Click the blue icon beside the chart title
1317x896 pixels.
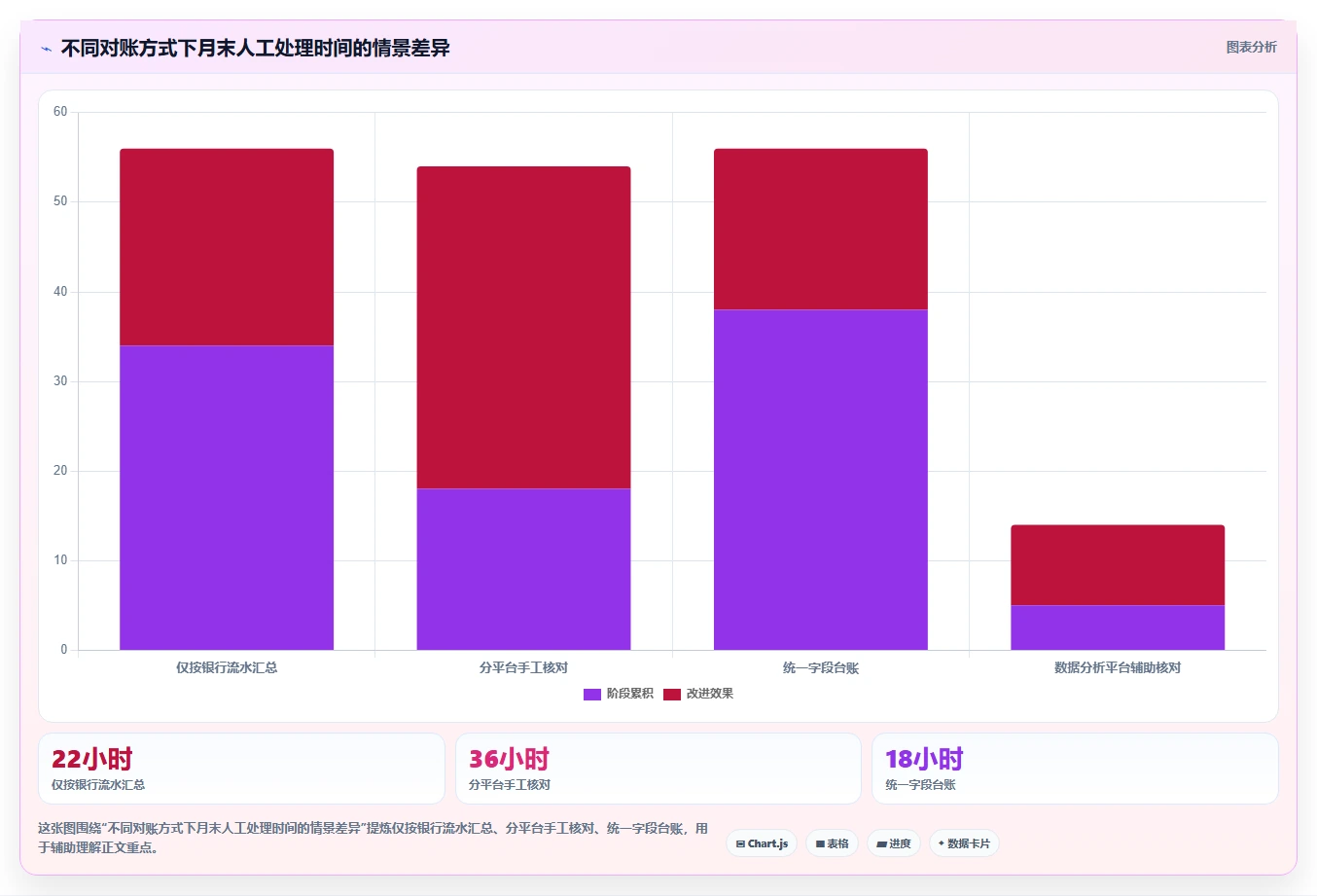tap(46, 49)
